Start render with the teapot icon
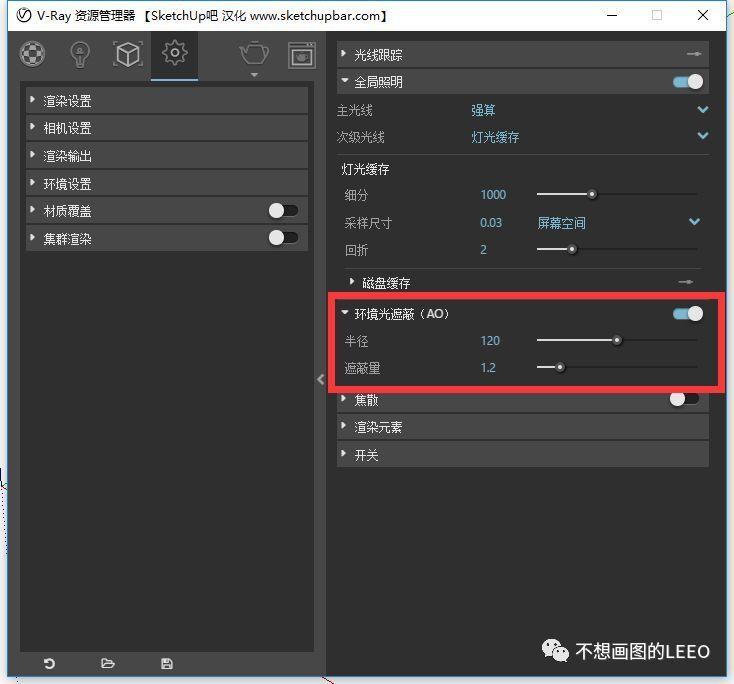Screen dimensions: 734x684 pyautogui.click(x=254, y=53)
